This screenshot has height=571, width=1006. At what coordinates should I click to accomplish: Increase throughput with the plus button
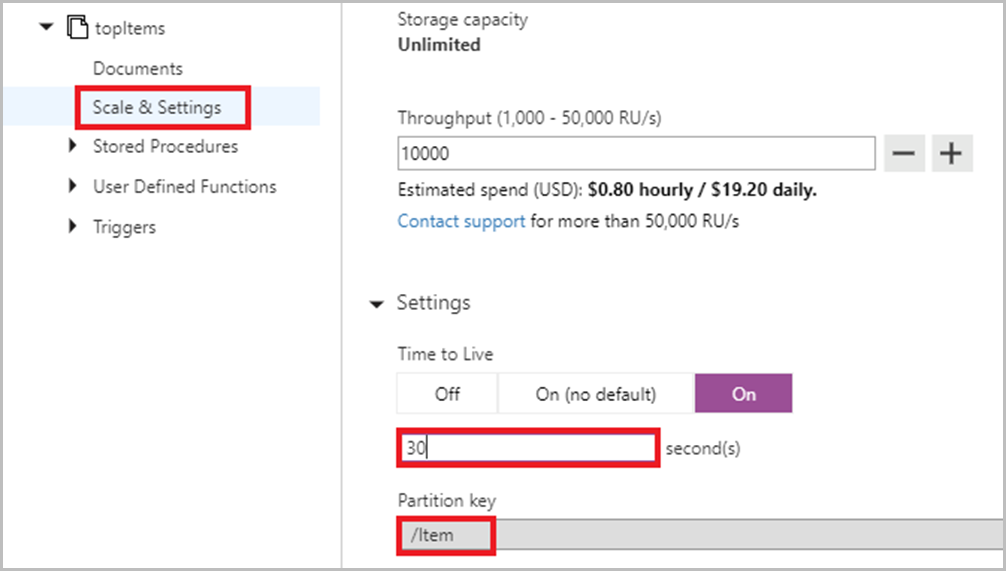click(952, 154)
